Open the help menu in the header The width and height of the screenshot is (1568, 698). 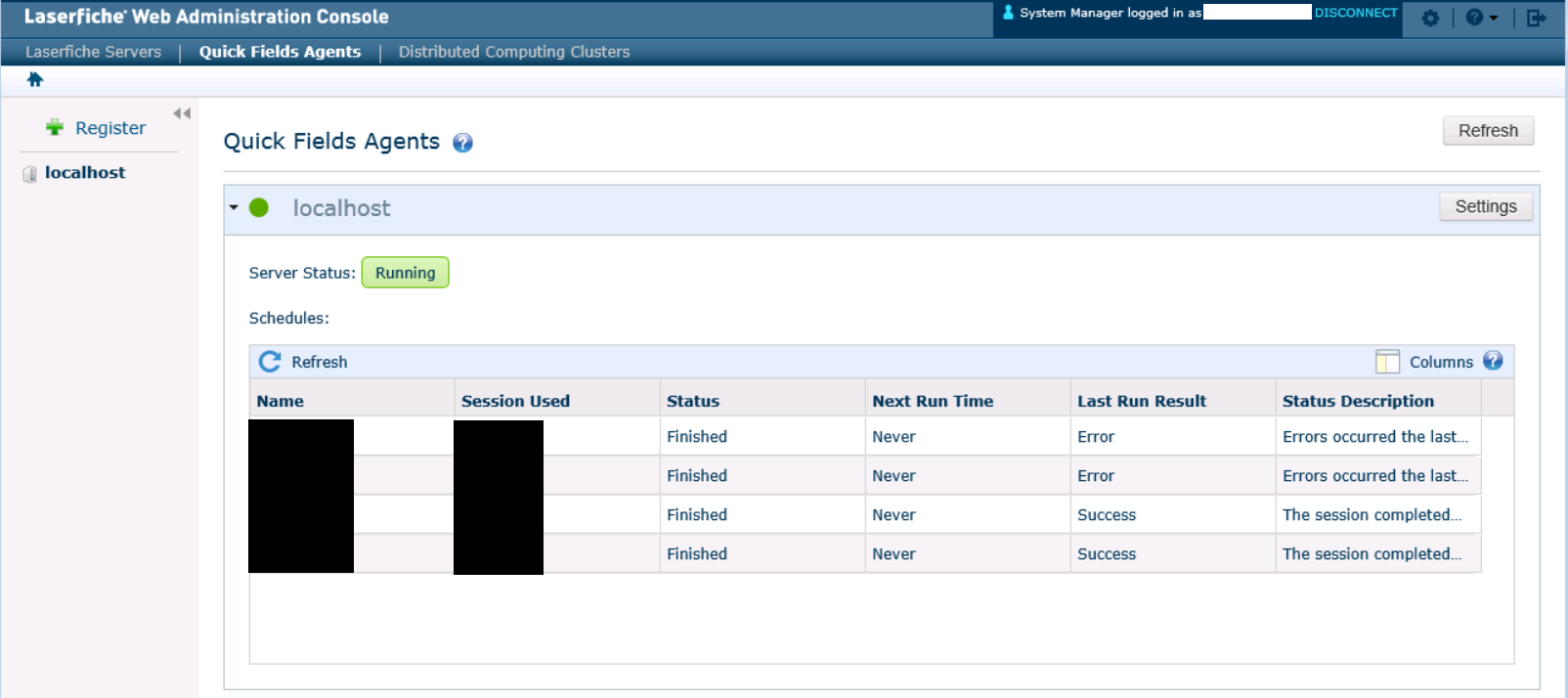point(1481,18)
